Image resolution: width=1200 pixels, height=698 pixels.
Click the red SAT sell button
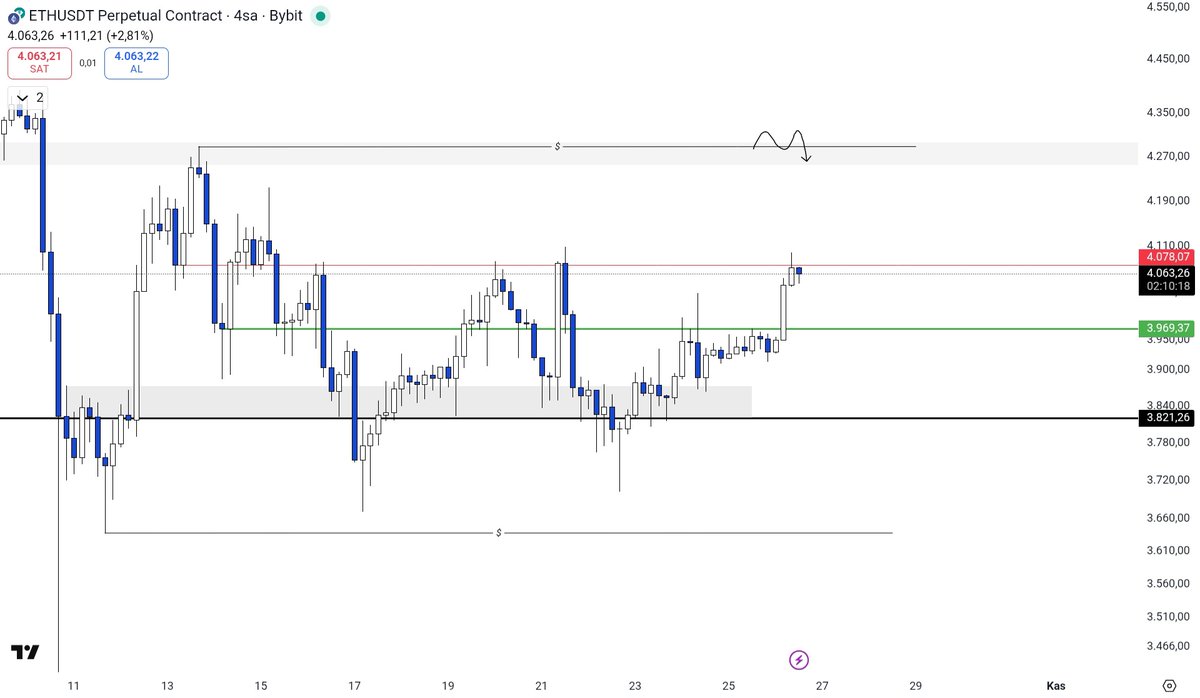39,63
